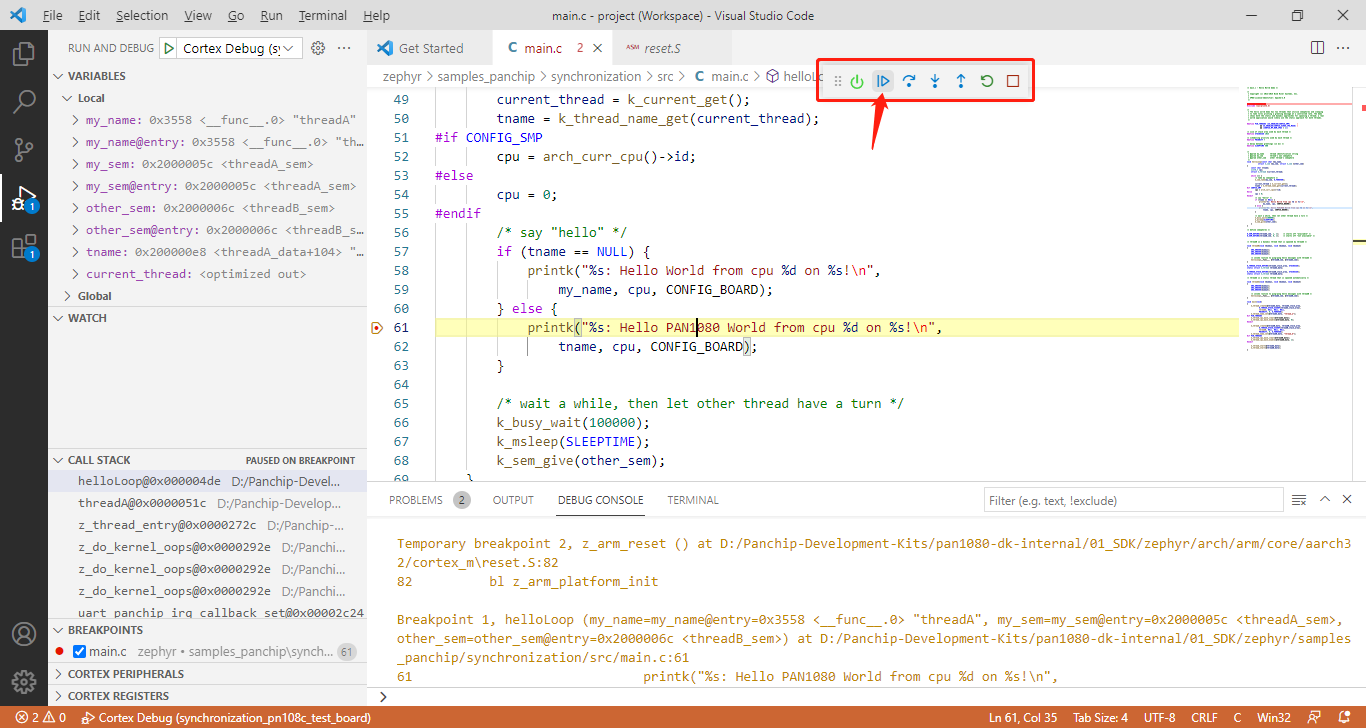Screen dimensions: 1366x728
Task: Open the Accounts menu icon
Action: (x=24, y=634)
